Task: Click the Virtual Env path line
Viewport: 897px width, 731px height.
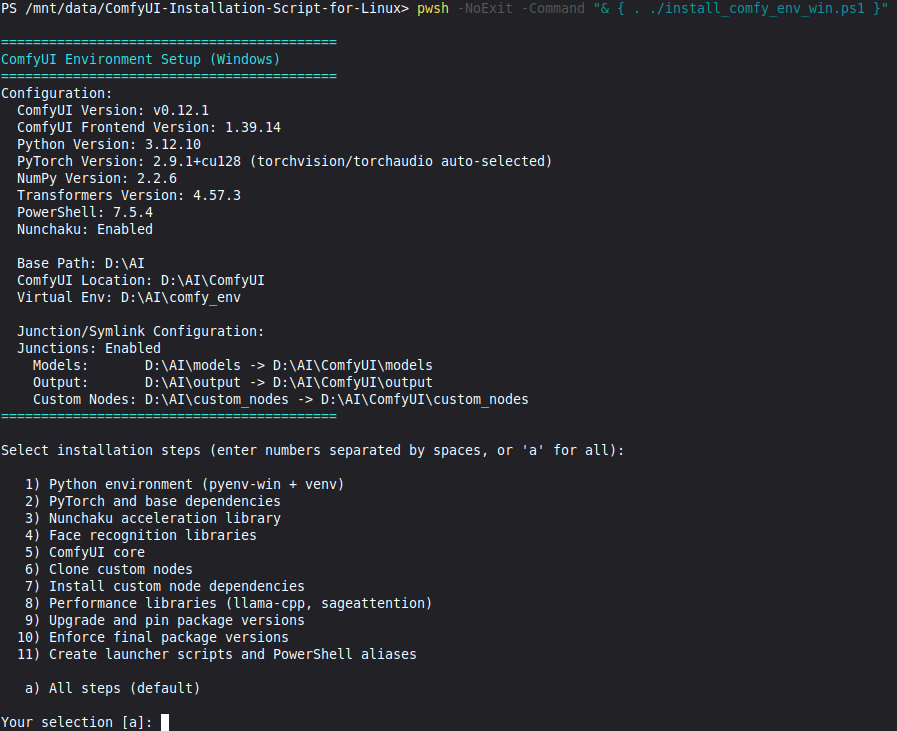Action: [x=128, y=297]
